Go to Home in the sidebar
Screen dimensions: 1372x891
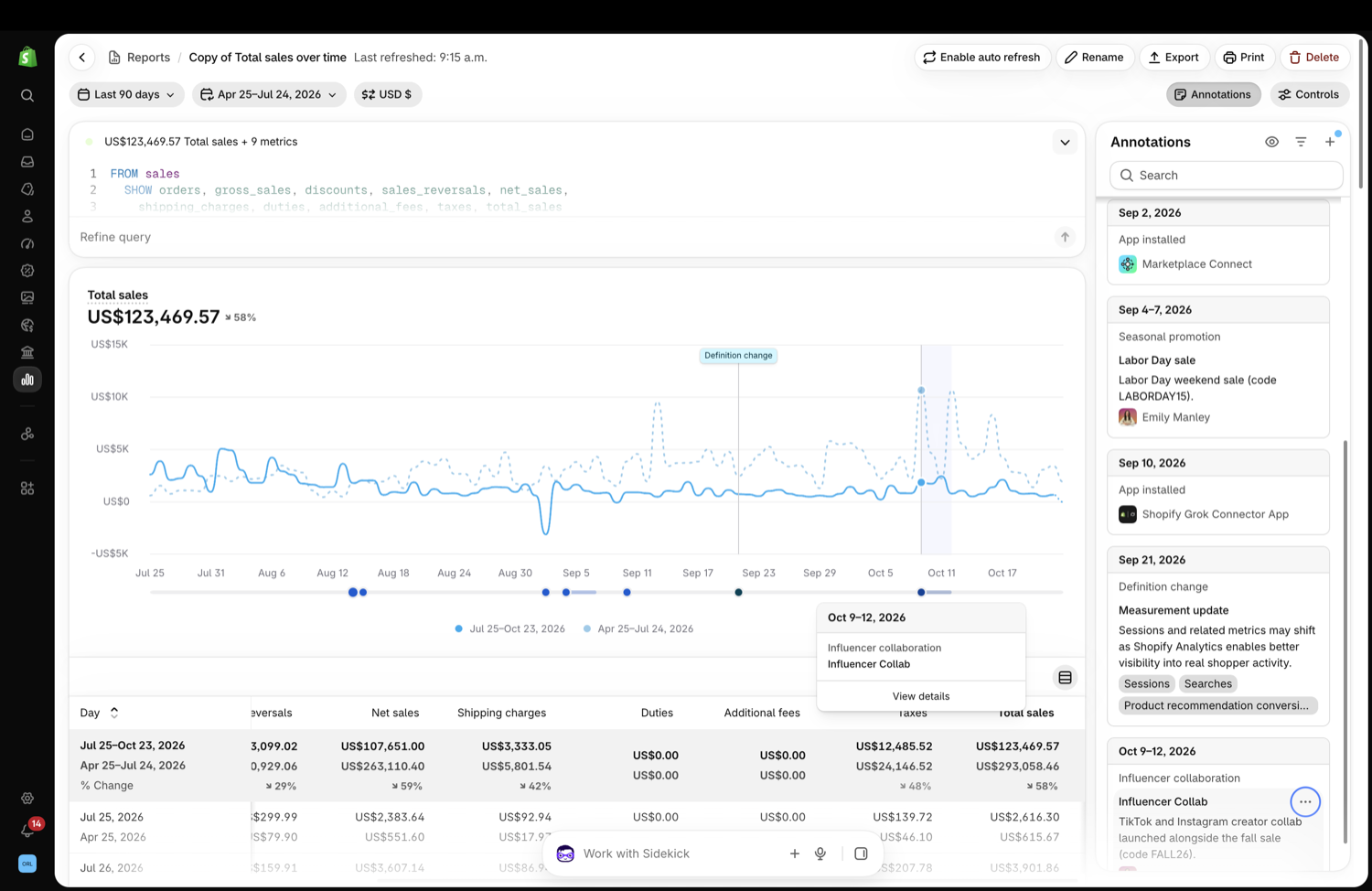27,134
